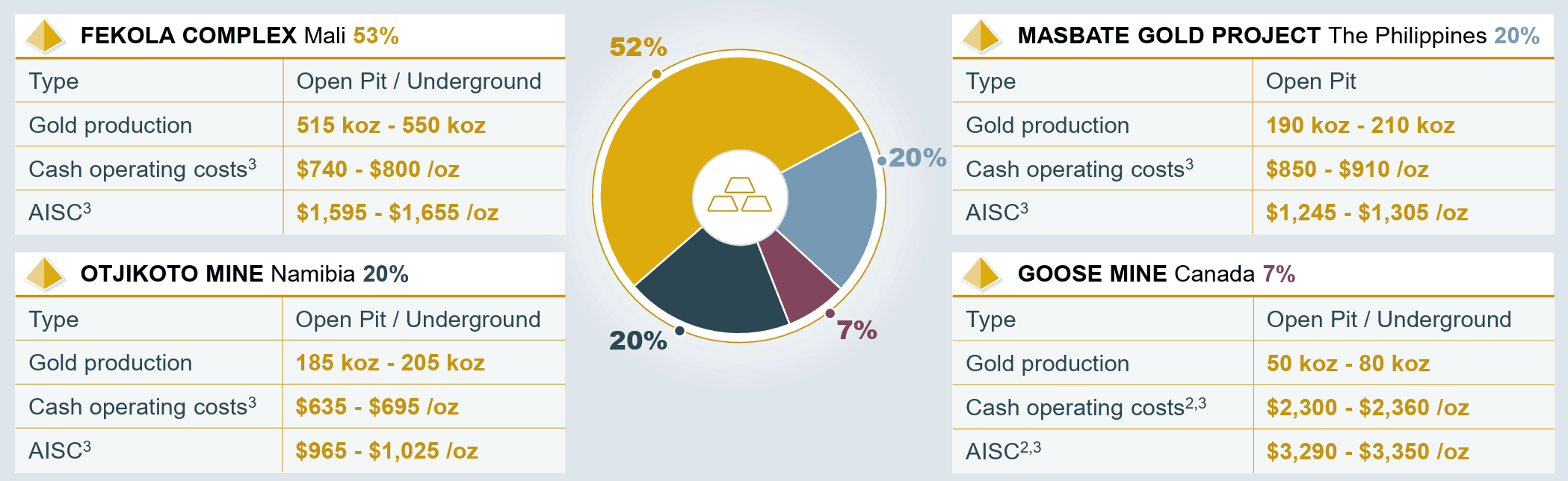Click the OTJIKOTO MINE Namibia heading

pyautogui.click(x=244, y=274)
